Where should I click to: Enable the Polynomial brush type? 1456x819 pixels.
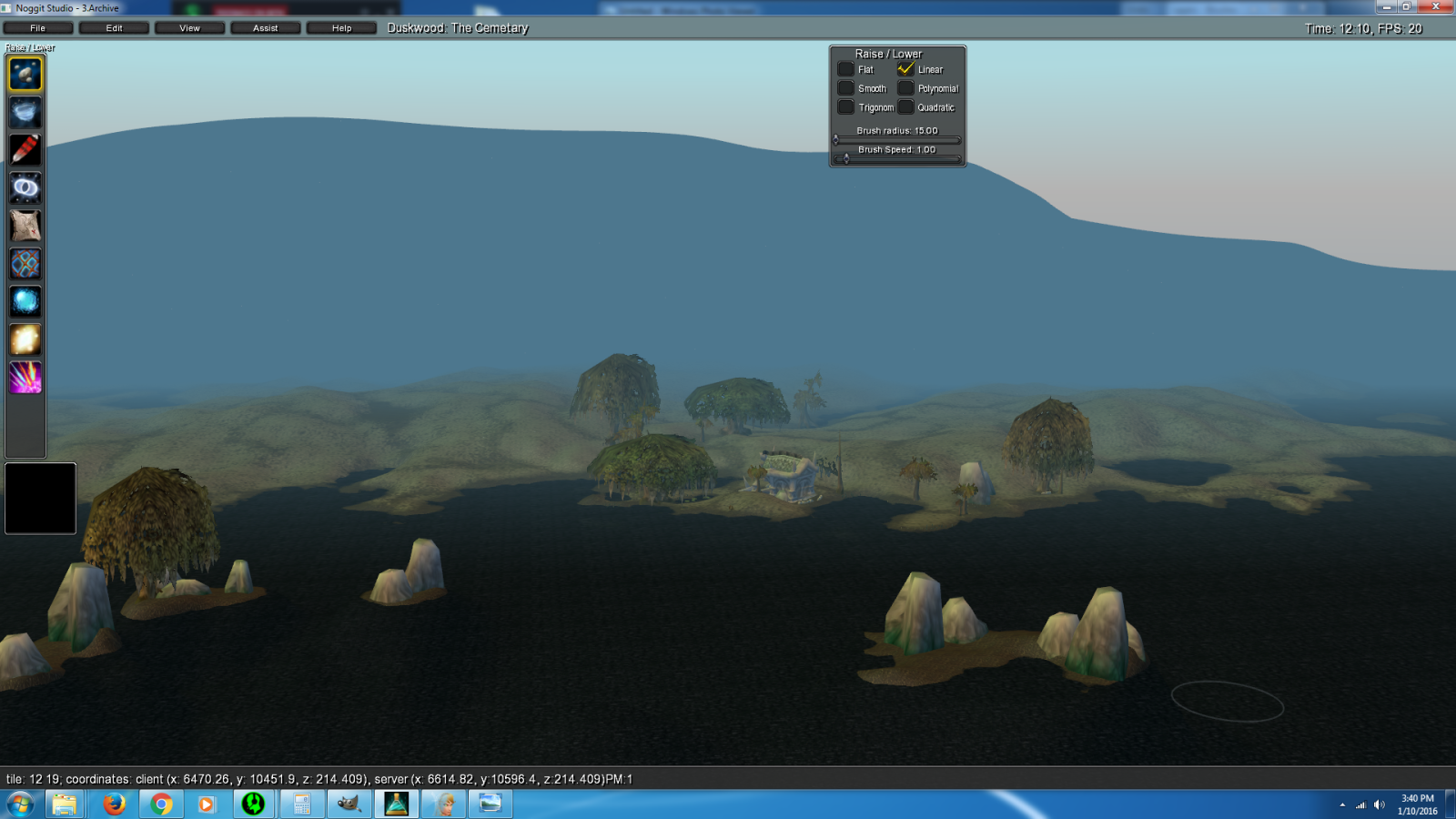[905, 88]
